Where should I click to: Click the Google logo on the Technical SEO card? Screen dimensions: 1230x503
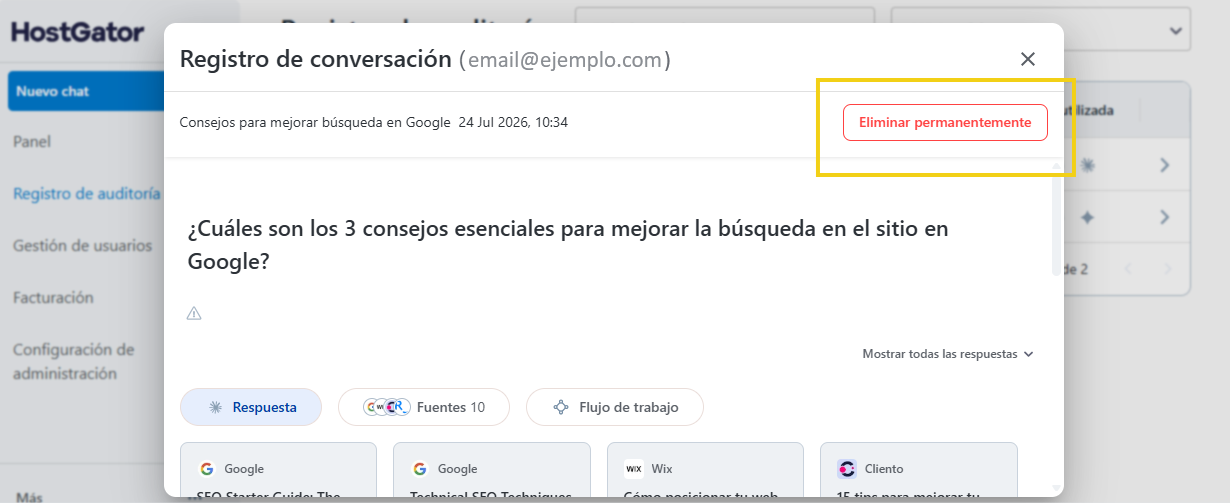pos(420,468)
